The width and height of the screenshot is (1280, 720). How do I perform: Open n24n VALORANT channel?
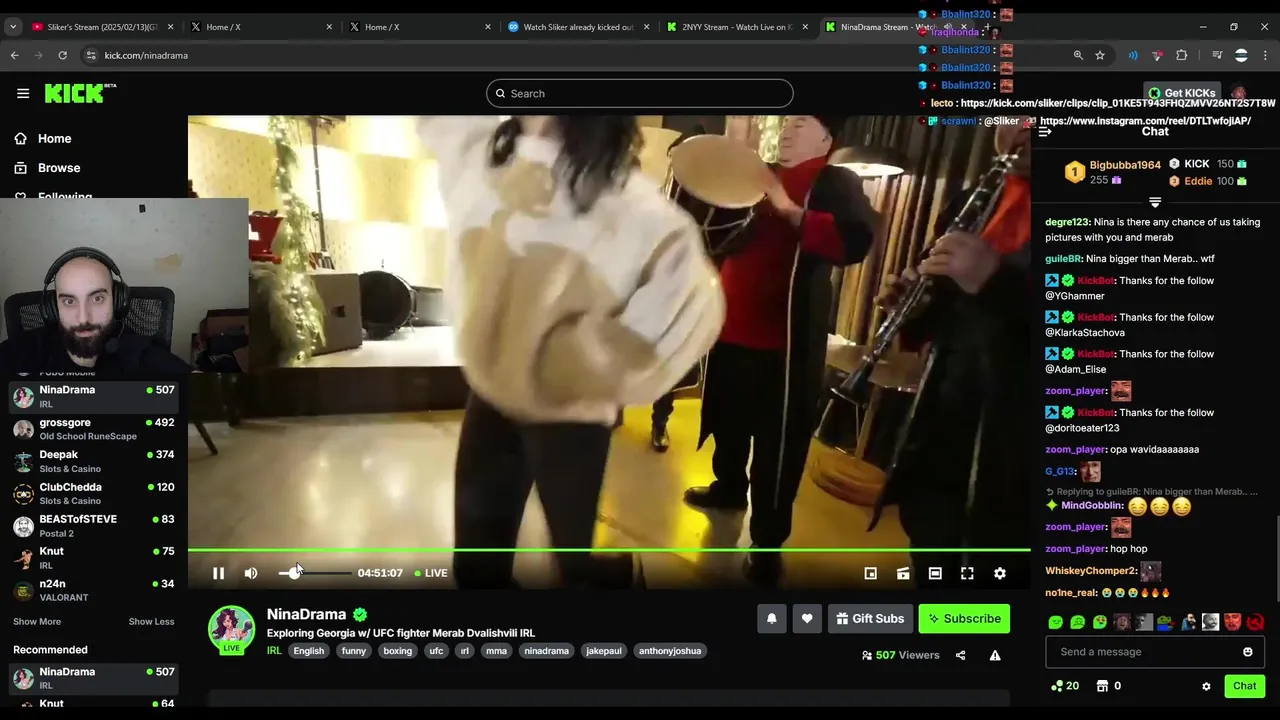94,590
